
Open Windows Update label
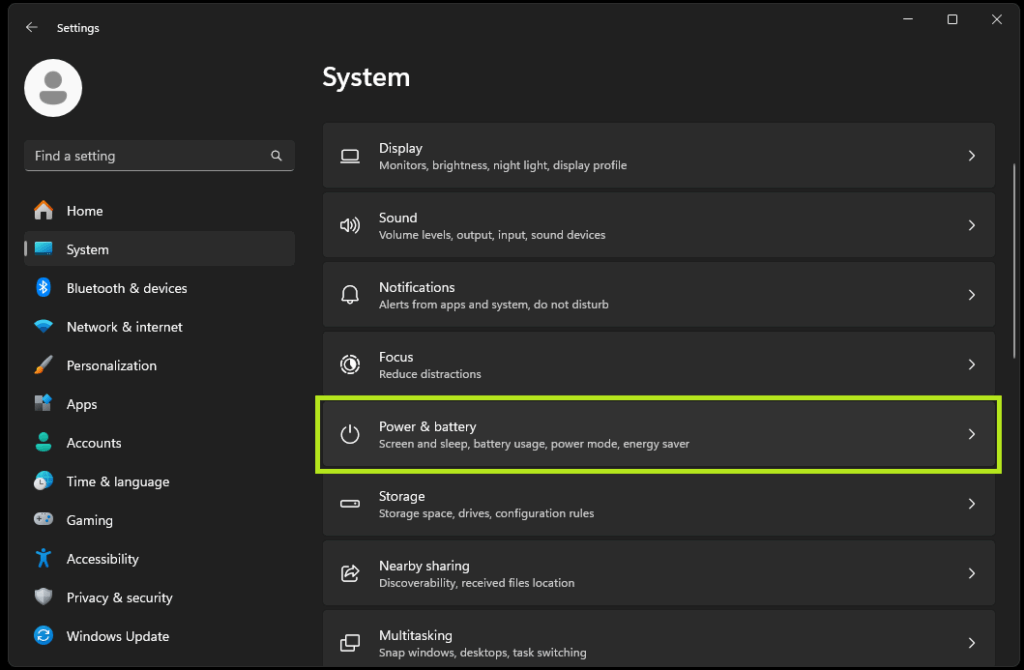(x=118, y=636)
